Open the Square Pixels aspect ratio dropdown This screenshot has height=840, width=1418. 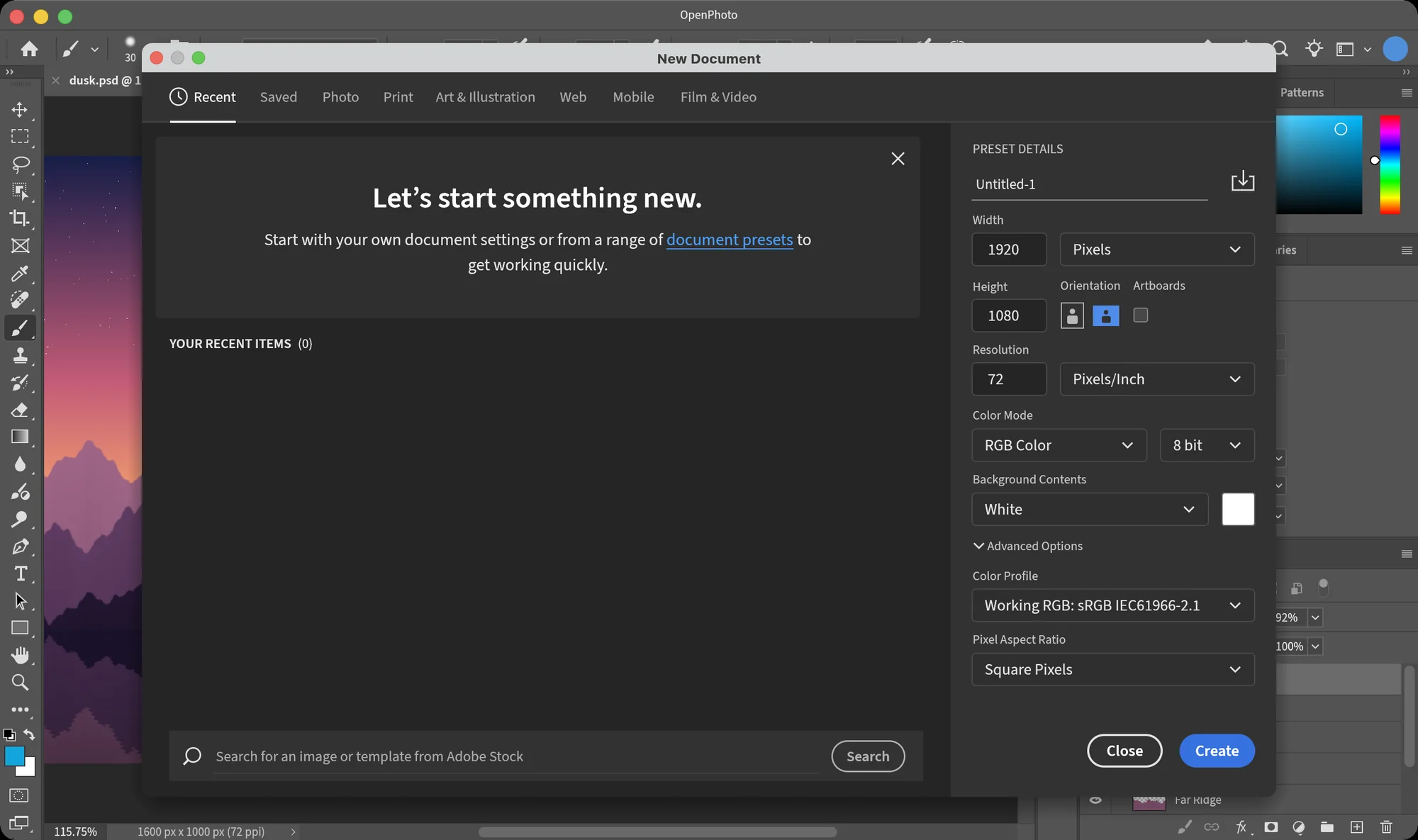[x=1112, y=669]
